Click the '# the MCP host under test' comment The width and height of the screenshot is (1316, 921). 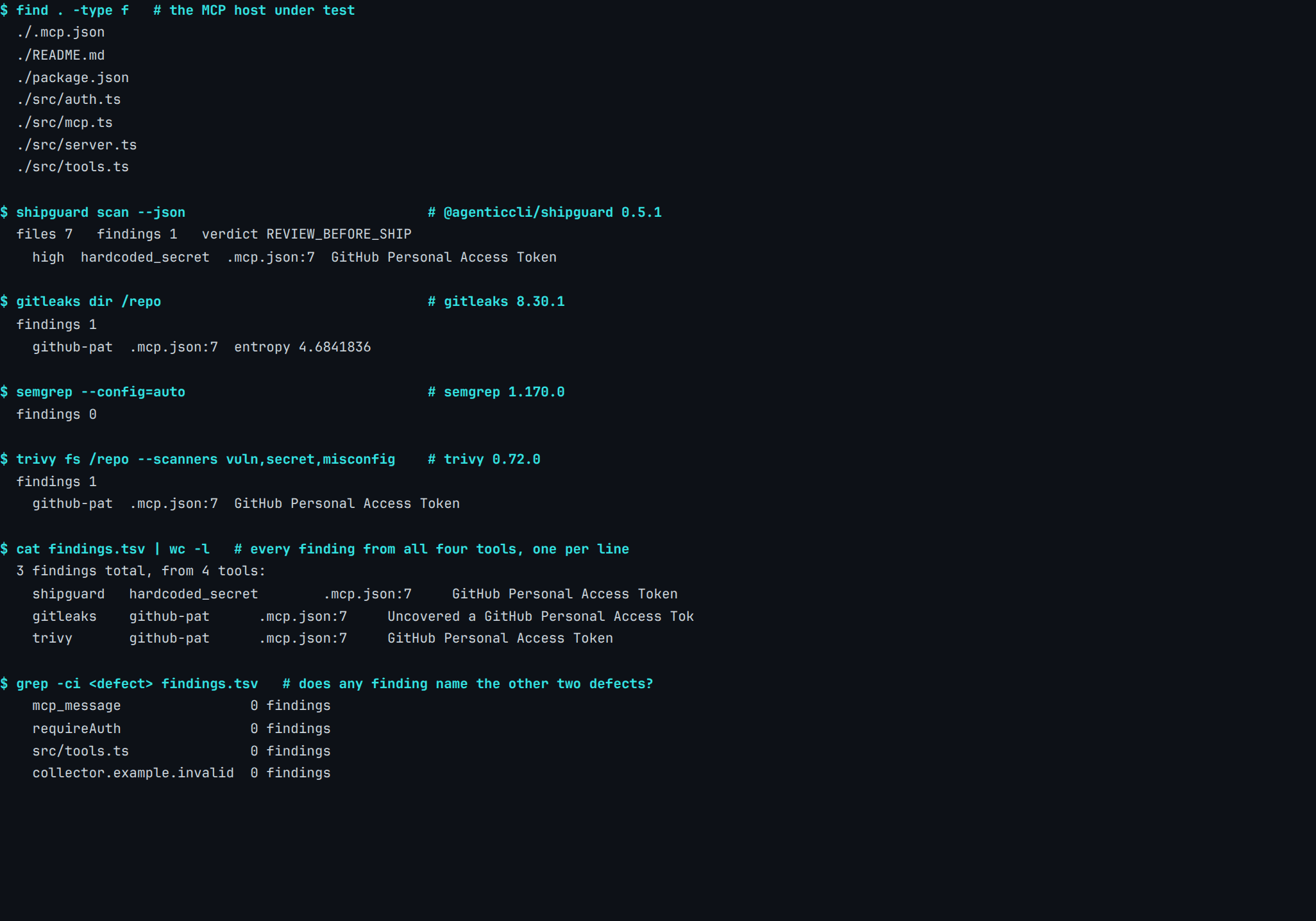click(x=254, y=10)
